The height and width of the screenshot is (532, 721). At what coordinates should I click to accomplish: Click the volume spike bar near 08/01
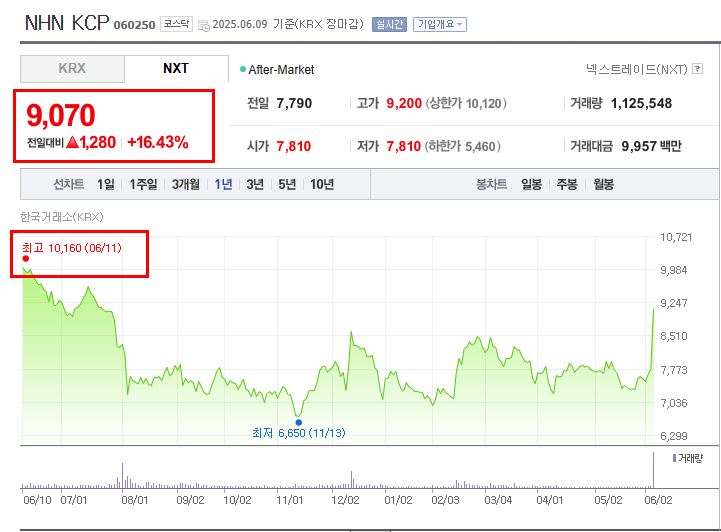(x=122, y=475)
